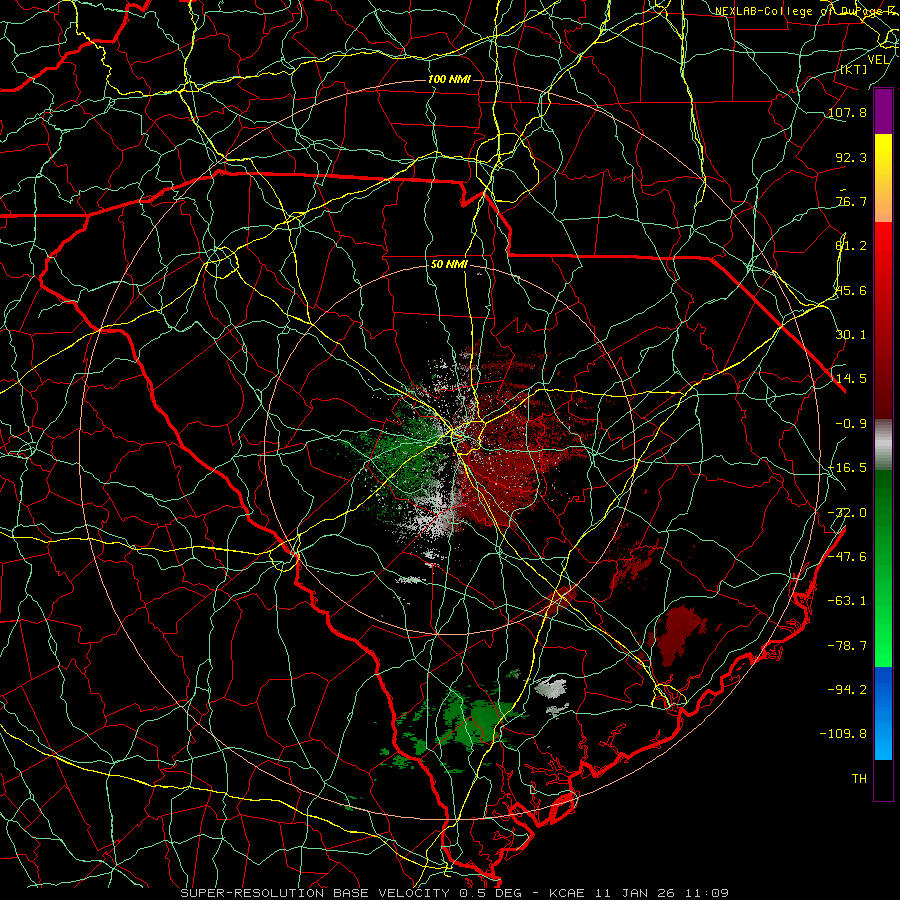Pick the green segment of the color bar
The width and height of the screenshot is (900, 900).
pos(883,568)
